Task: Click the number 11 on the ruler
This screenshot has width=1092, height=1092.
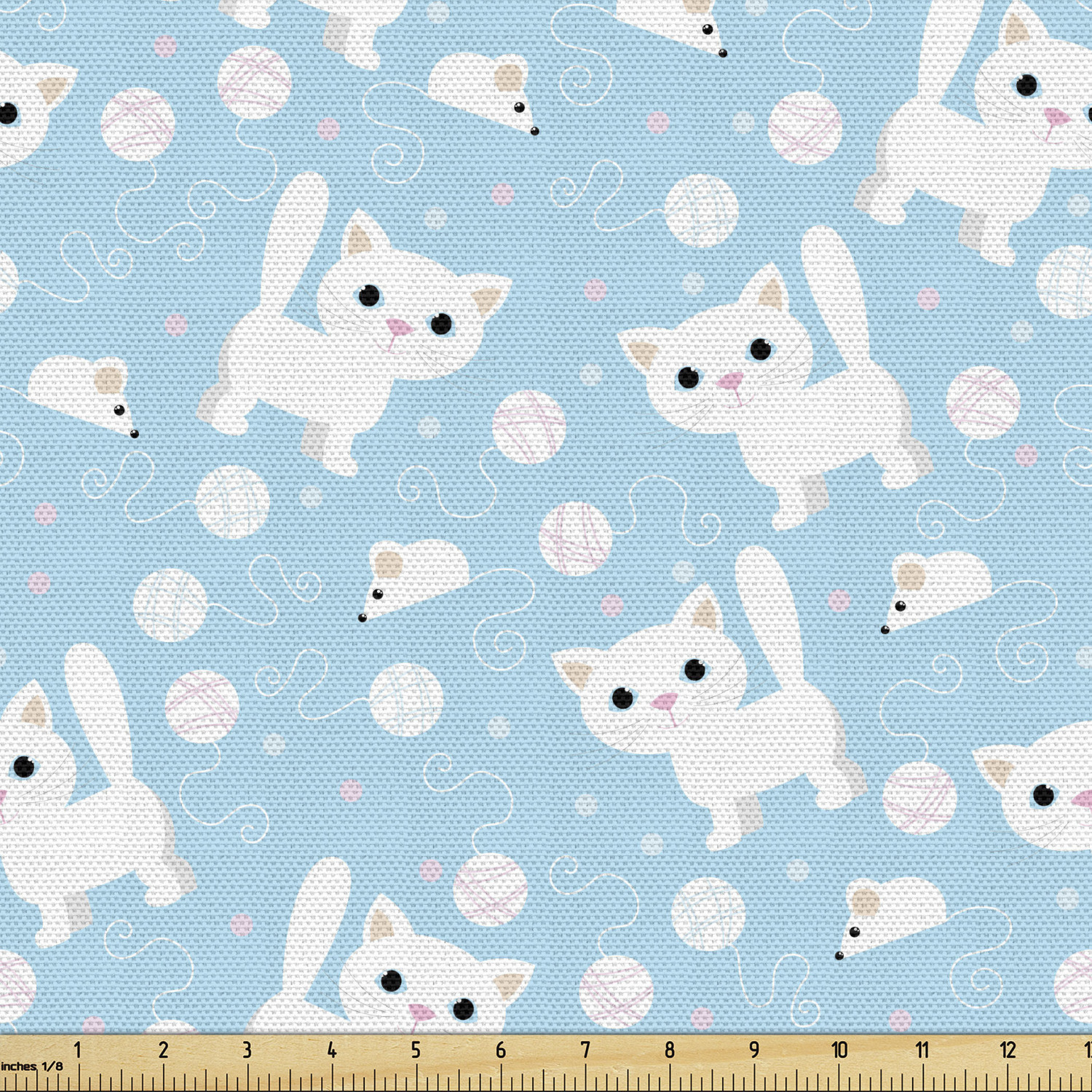Action: 922,1050
